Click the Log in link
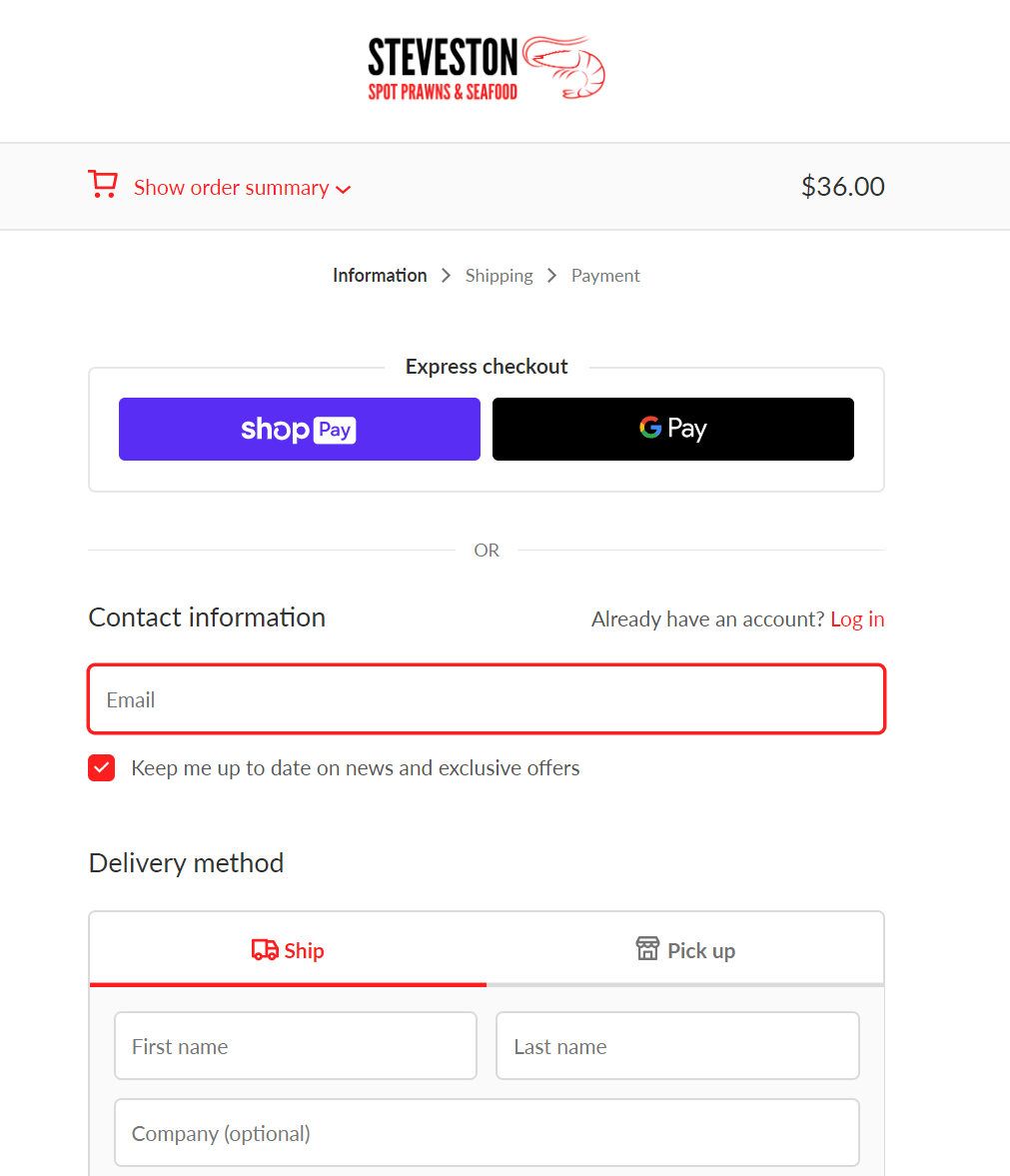1010x1176 pixels. pos(857,619)
